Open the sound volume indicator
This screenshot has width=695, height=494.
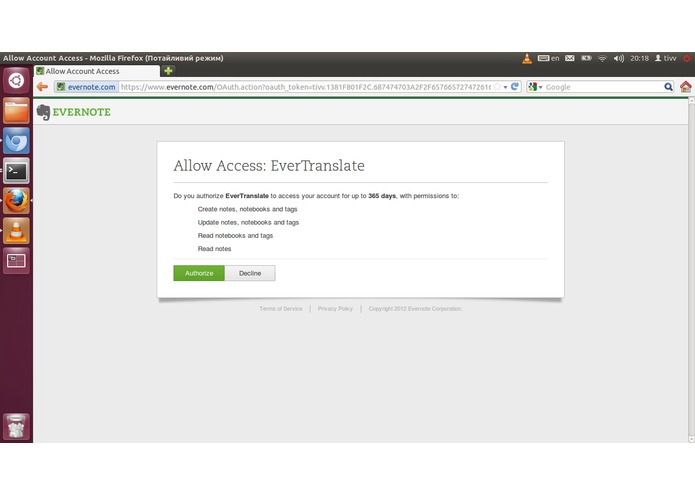point(619,58)
